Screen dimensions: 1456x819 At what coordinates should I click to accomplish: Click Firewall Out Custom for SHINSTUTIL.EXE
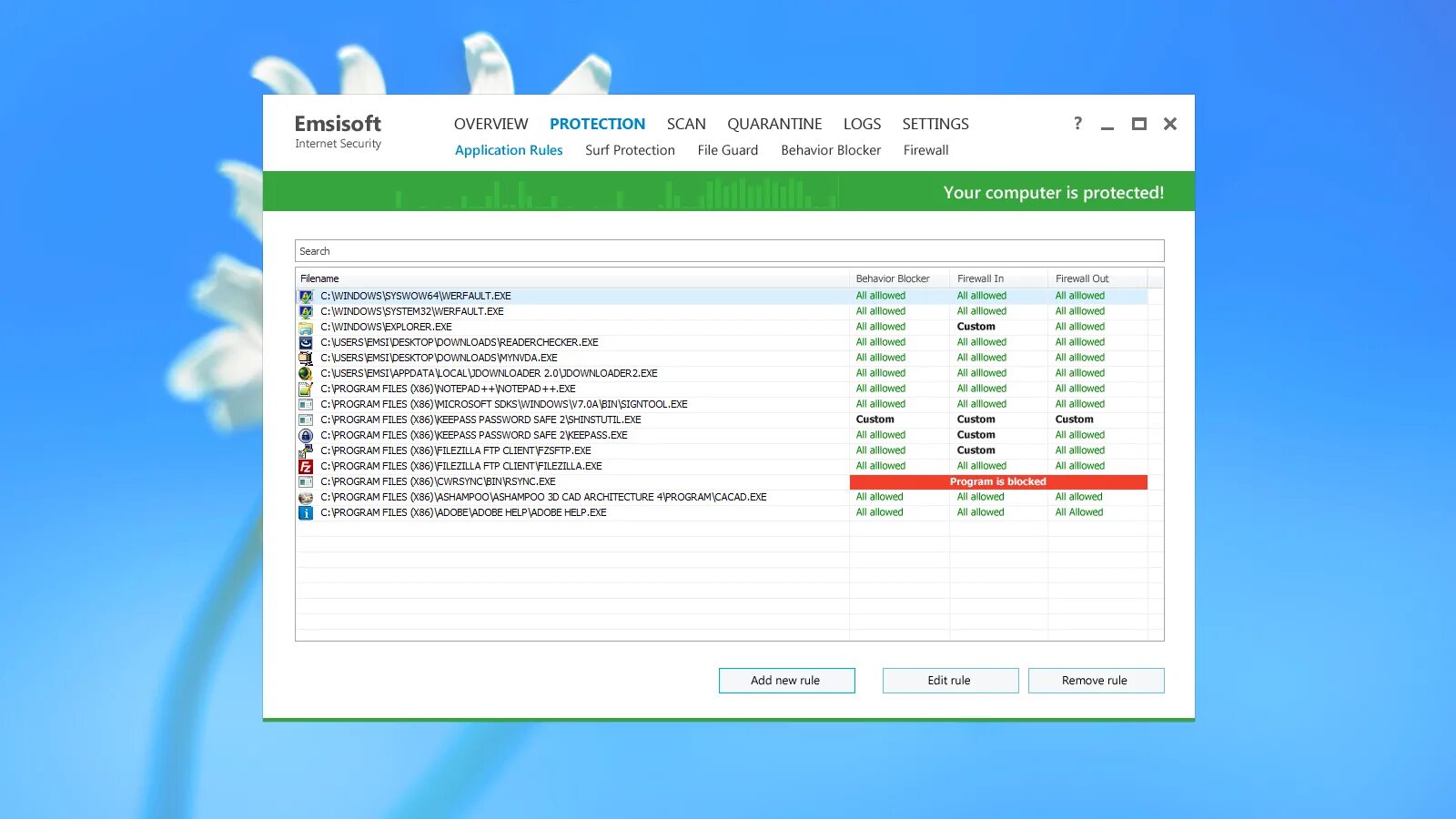click(x=1074, y=420)
